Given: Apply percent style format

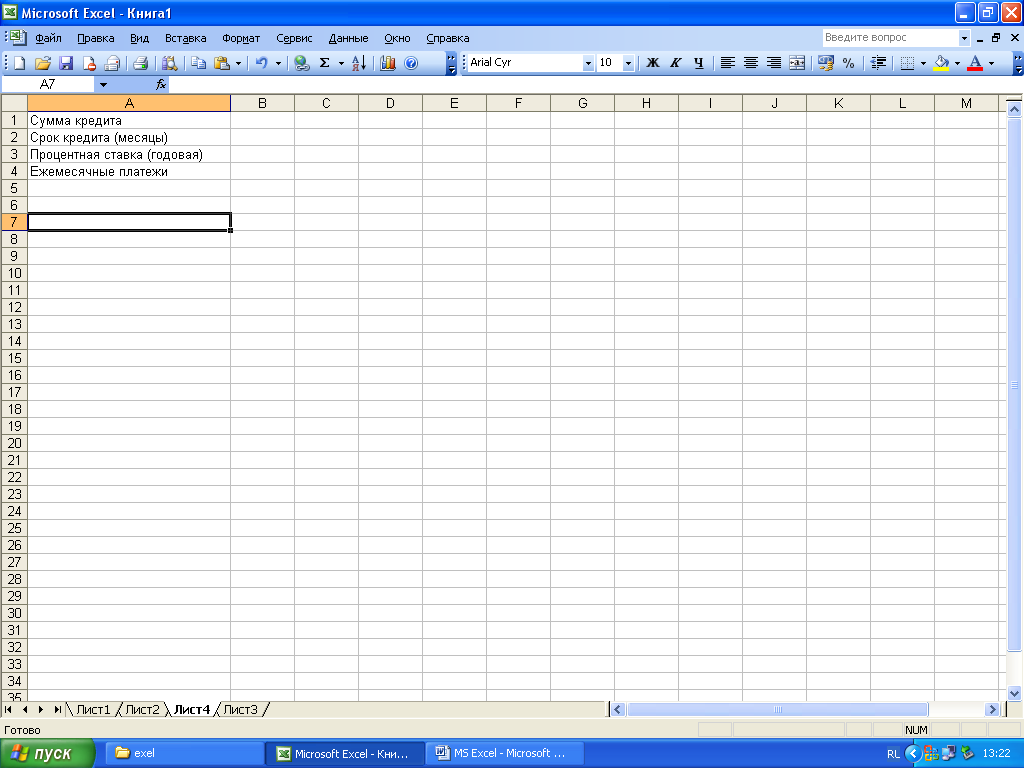Looking at the screenshot, I should 848,63.
